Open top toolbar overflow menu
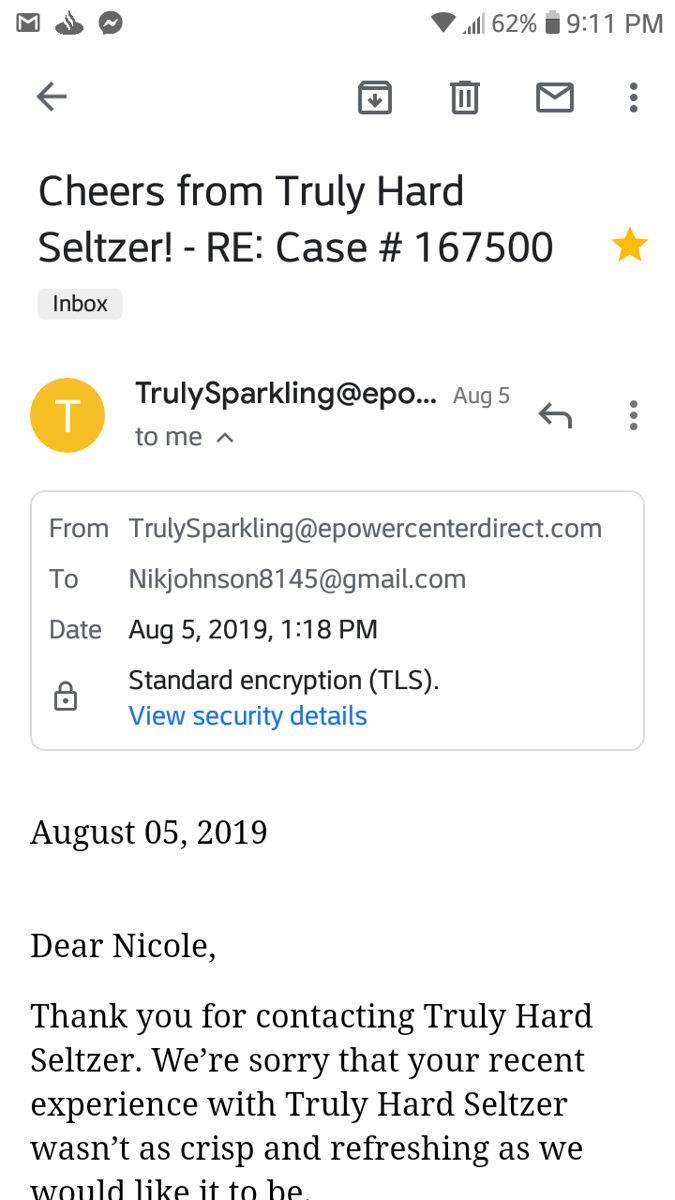 pos(633,97)
